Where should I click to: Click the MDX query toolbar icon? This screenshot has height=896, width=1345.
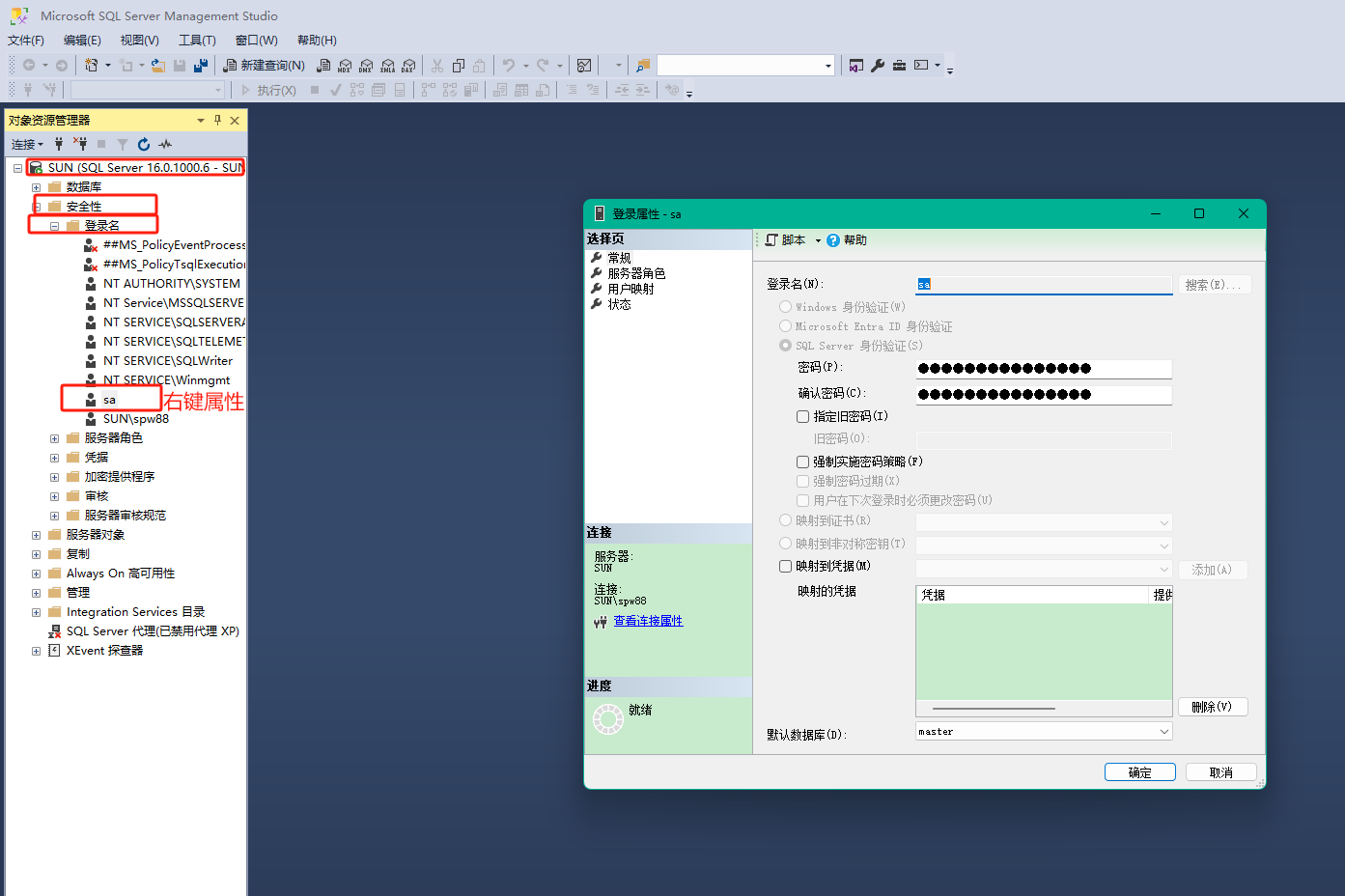(x=343, y=66)
